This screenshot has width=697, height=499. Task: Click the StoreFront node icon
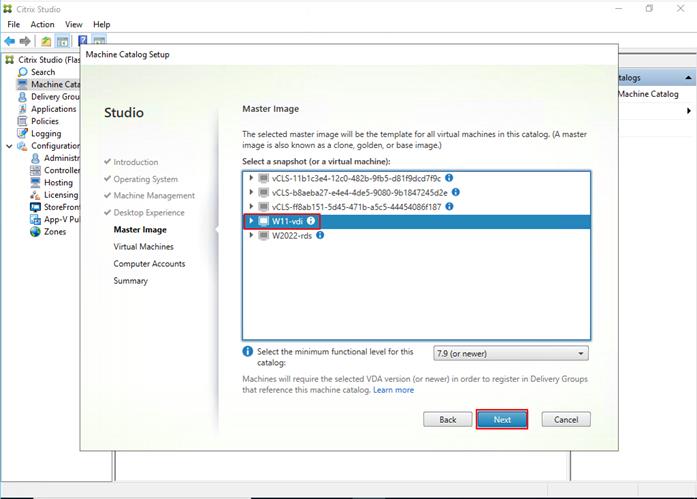[x=36, y=207]
